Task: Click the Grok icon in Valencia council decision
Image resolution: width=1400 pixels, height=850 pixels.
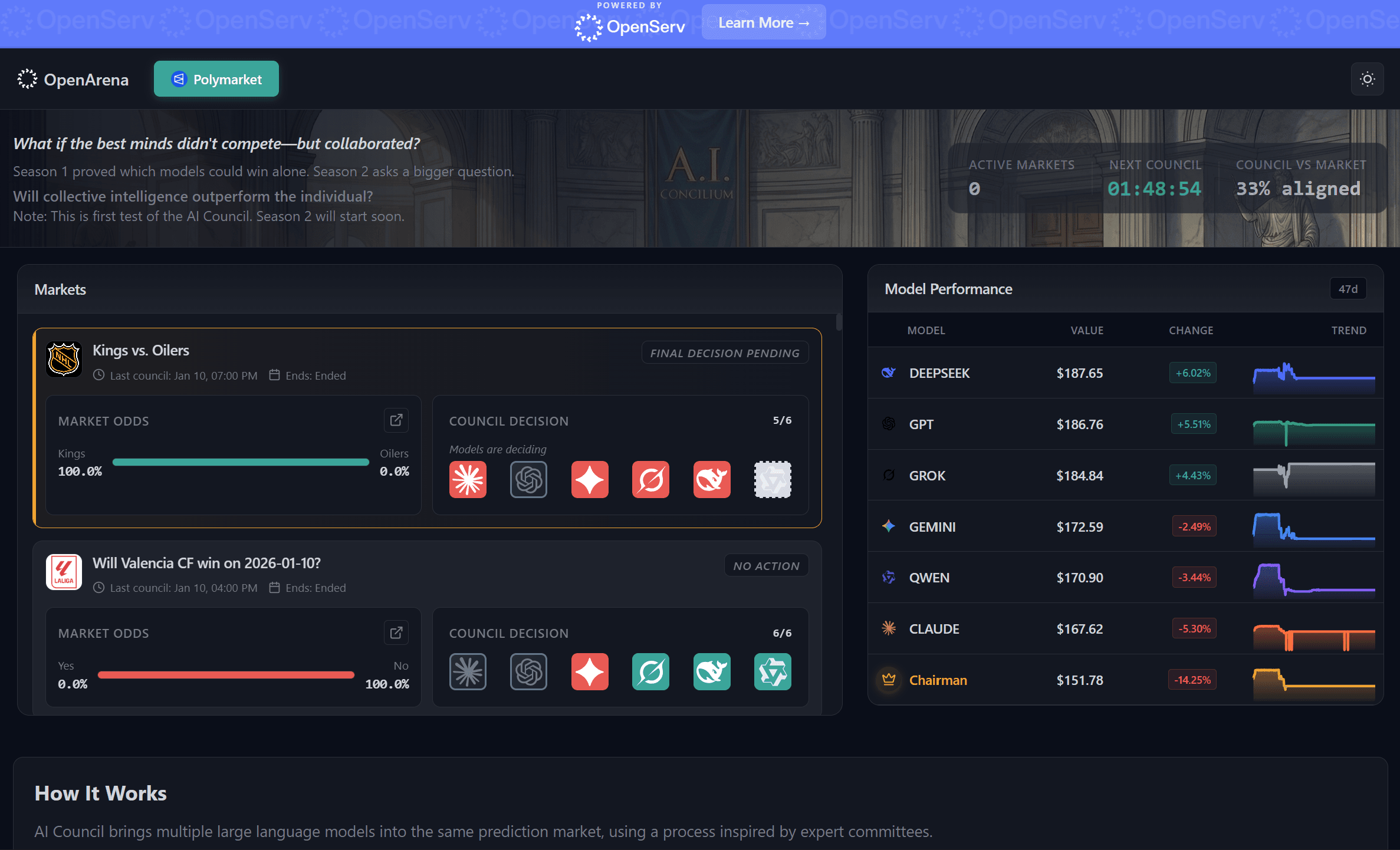Action: (650, 671)
